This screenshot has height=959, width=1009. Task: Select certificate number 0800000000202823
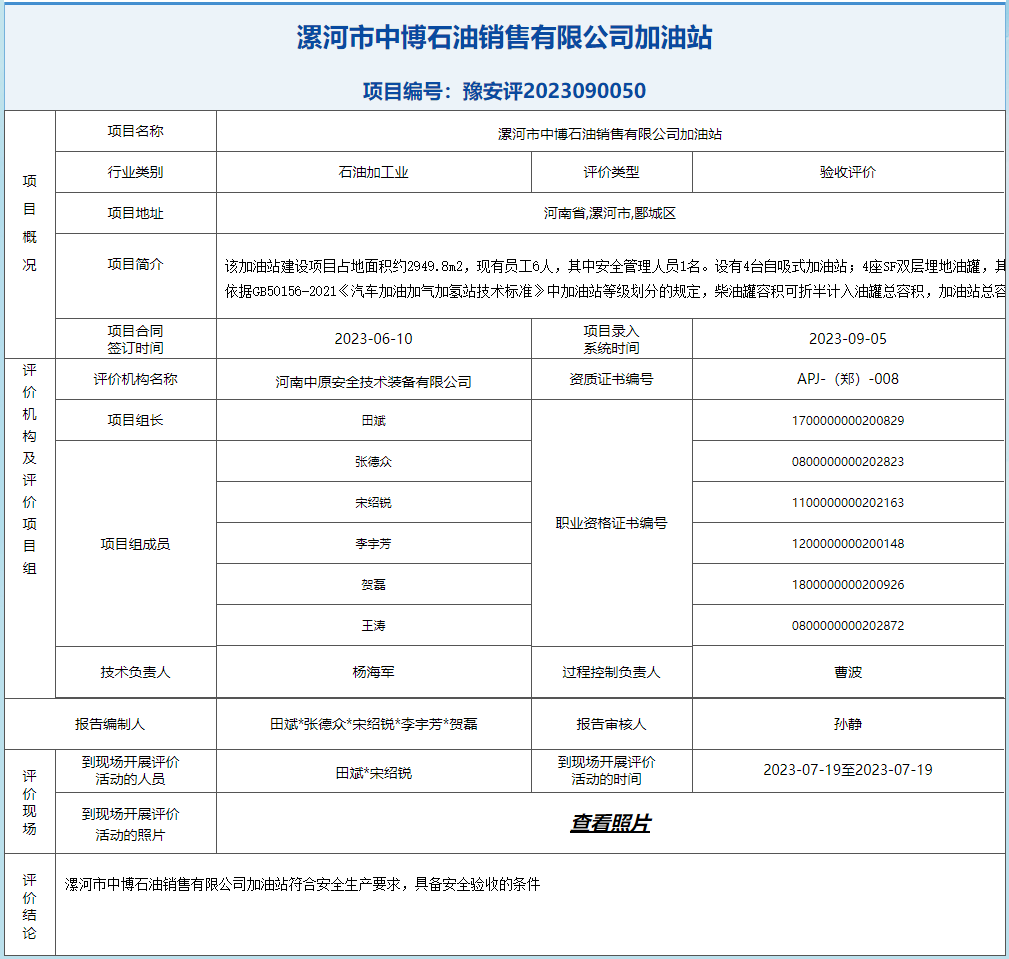click(847, 461)
